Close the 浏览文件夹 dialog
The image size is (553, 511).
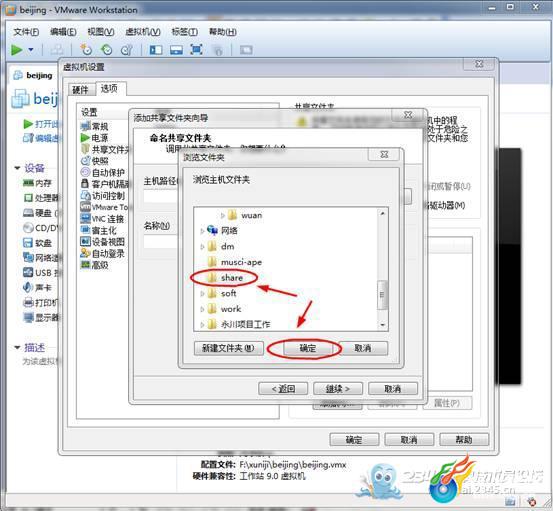point(384,154)
